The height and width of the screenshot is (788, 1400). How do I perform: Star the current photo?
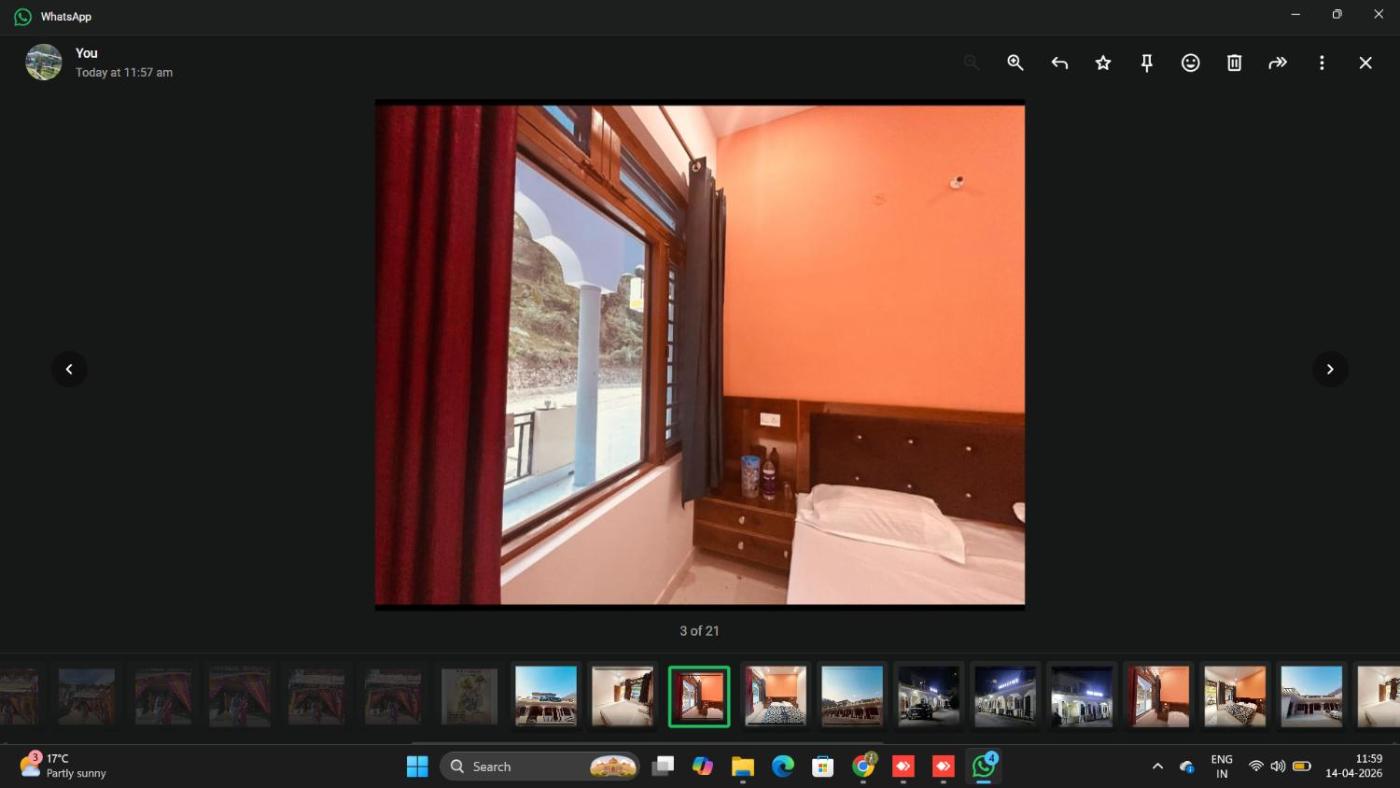(x=1103, y=63)
